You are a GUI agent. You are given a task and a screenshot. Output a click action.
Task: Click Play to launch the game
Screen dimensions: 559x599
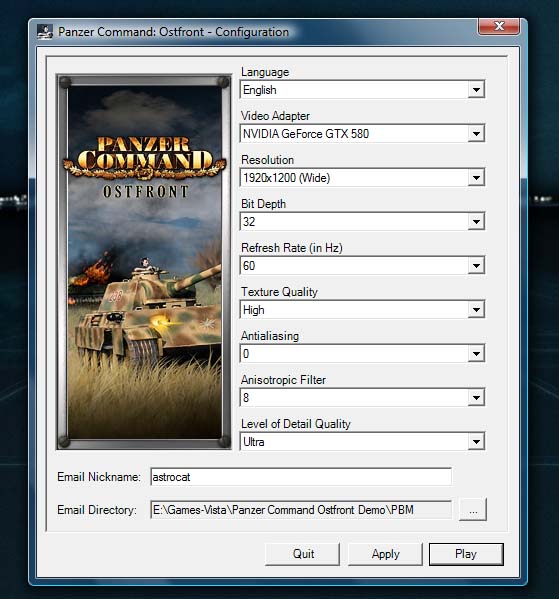[x=466, y=554]
